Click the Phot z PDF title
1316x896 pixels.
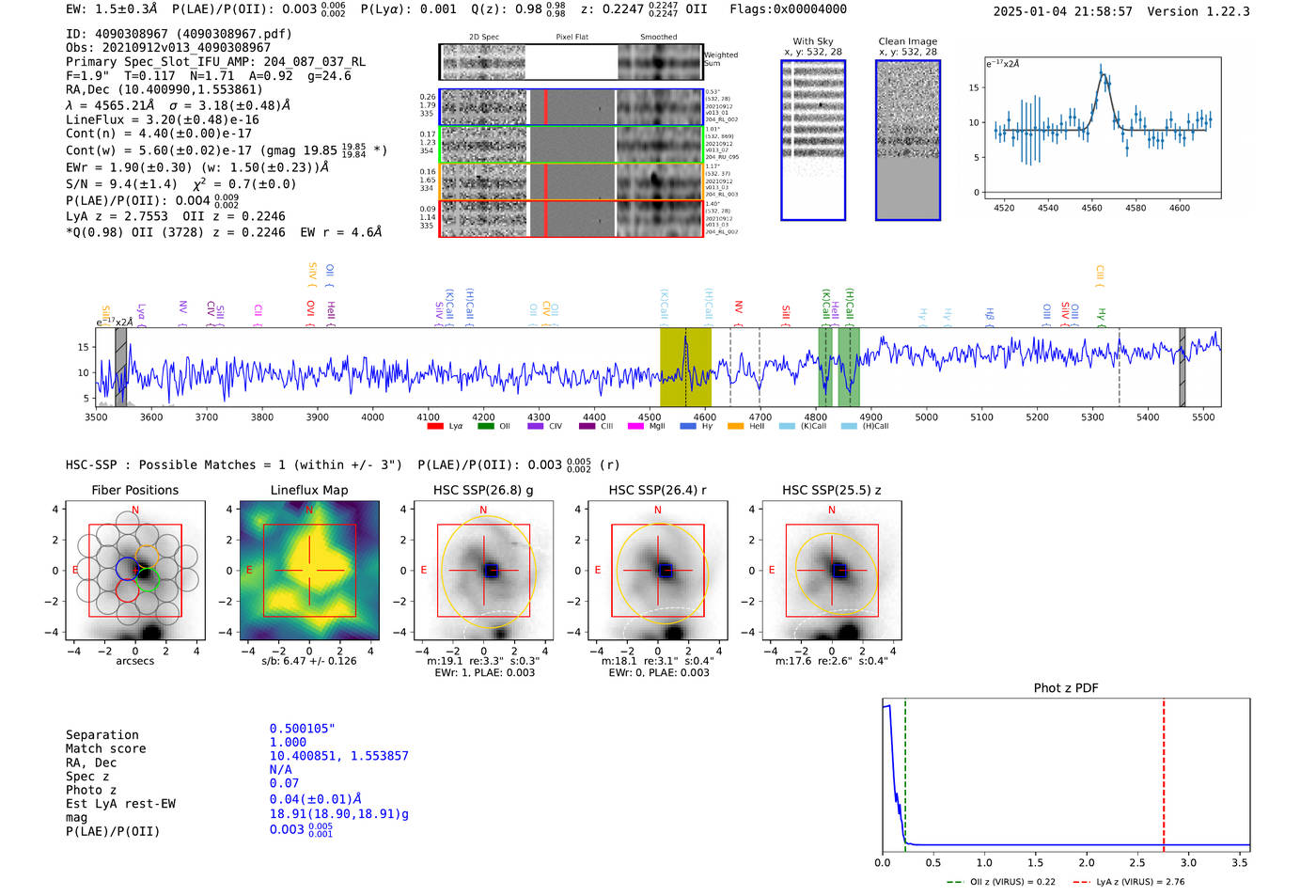[1066, 687]
